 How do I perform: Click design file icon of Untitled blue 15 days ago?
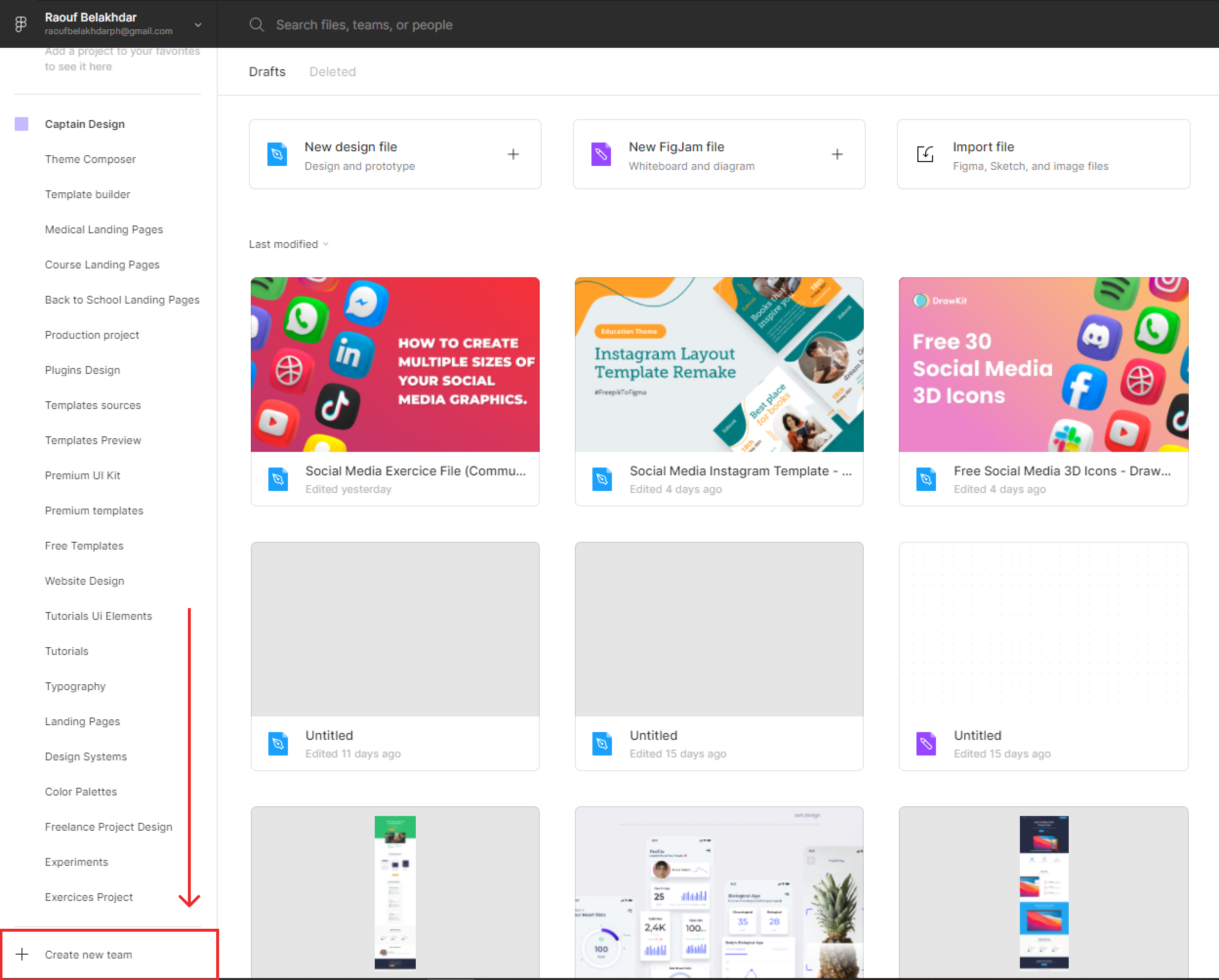tap(602, 744)
